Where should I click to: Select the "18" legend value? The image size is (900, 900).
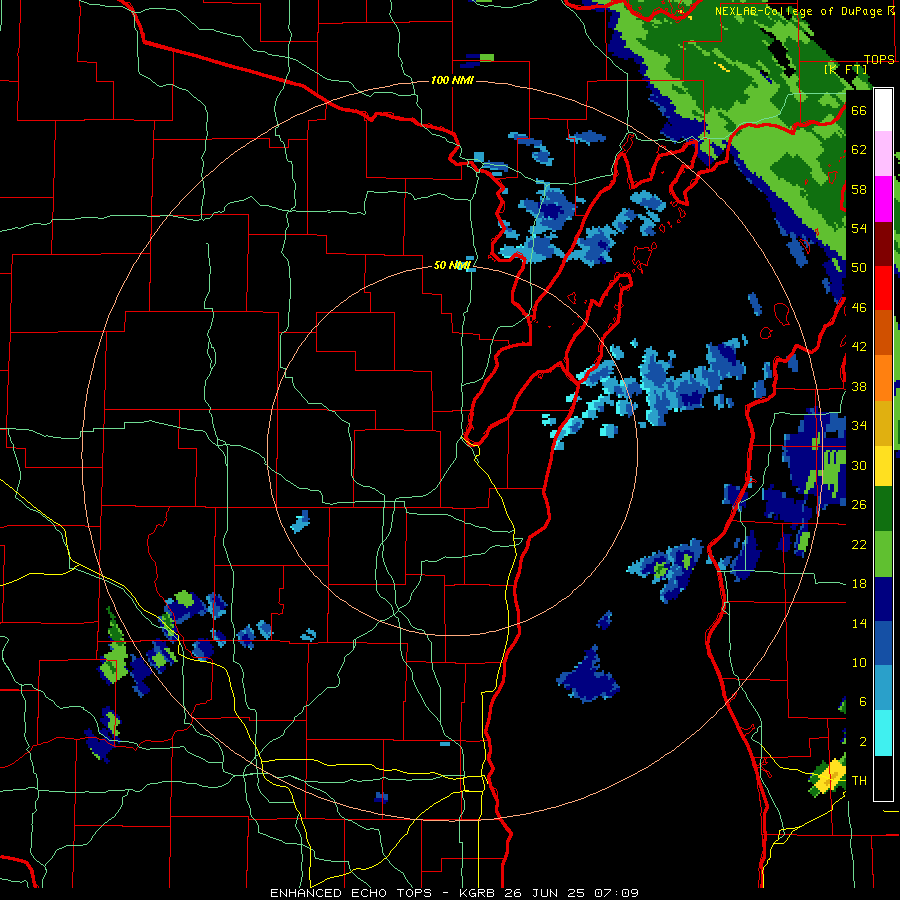[x=859, y=584]
